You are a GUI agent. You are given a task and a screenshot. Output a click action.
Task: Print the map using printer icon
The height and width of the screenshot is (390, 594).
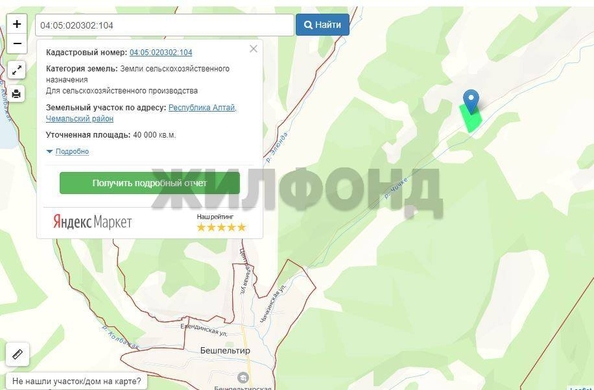point(16,94)
